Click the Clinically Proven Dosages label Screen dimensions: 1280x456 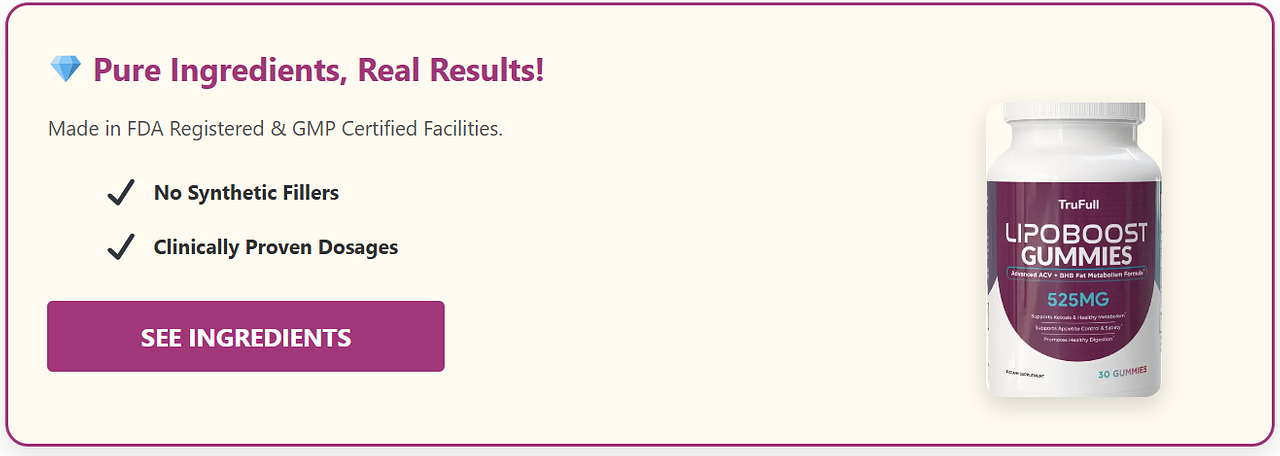pyautogui.click(x=275, y=247)
